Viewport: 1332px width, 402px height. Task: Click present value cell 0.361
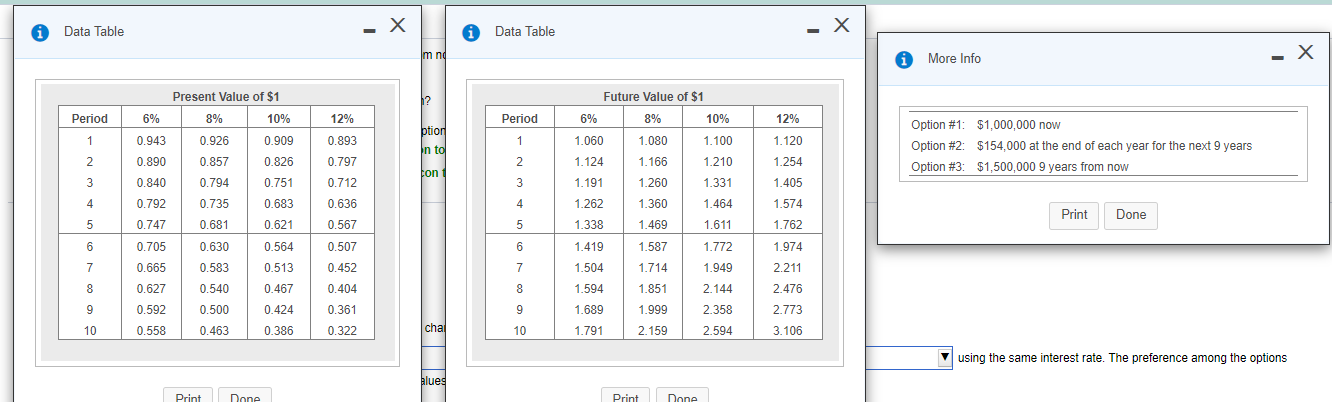[342, 310]
